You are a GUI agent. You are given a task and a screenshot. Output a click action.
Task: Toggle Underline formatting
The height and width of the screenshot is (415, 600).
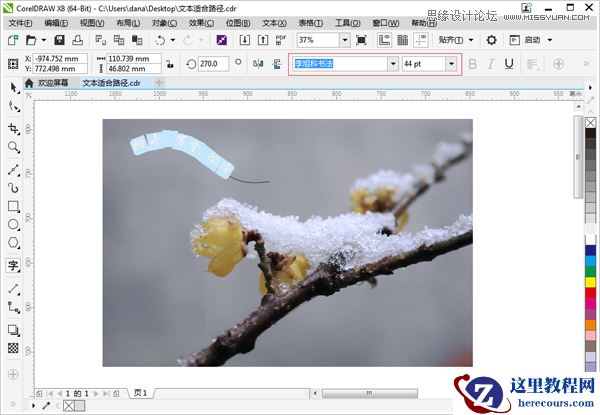(x=509, y=64)
